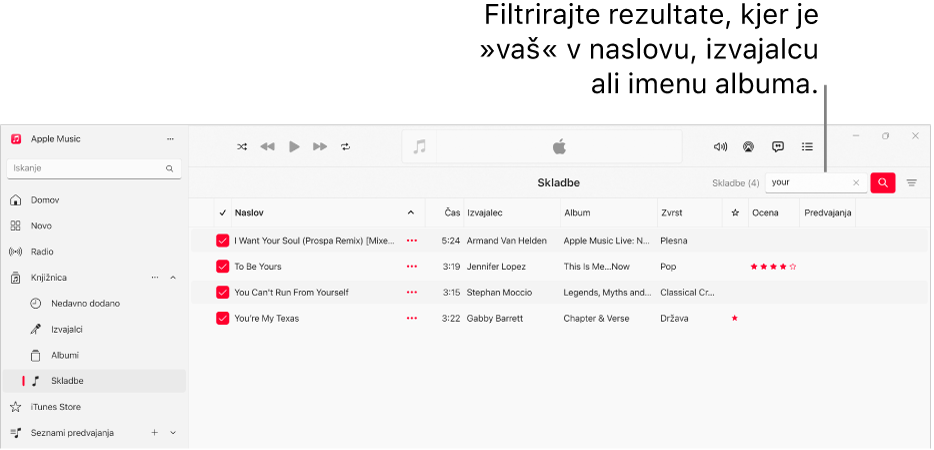Viewport: 934px width, 450px height.
Task: Click the checkmark column header
Action: [223, 213]
